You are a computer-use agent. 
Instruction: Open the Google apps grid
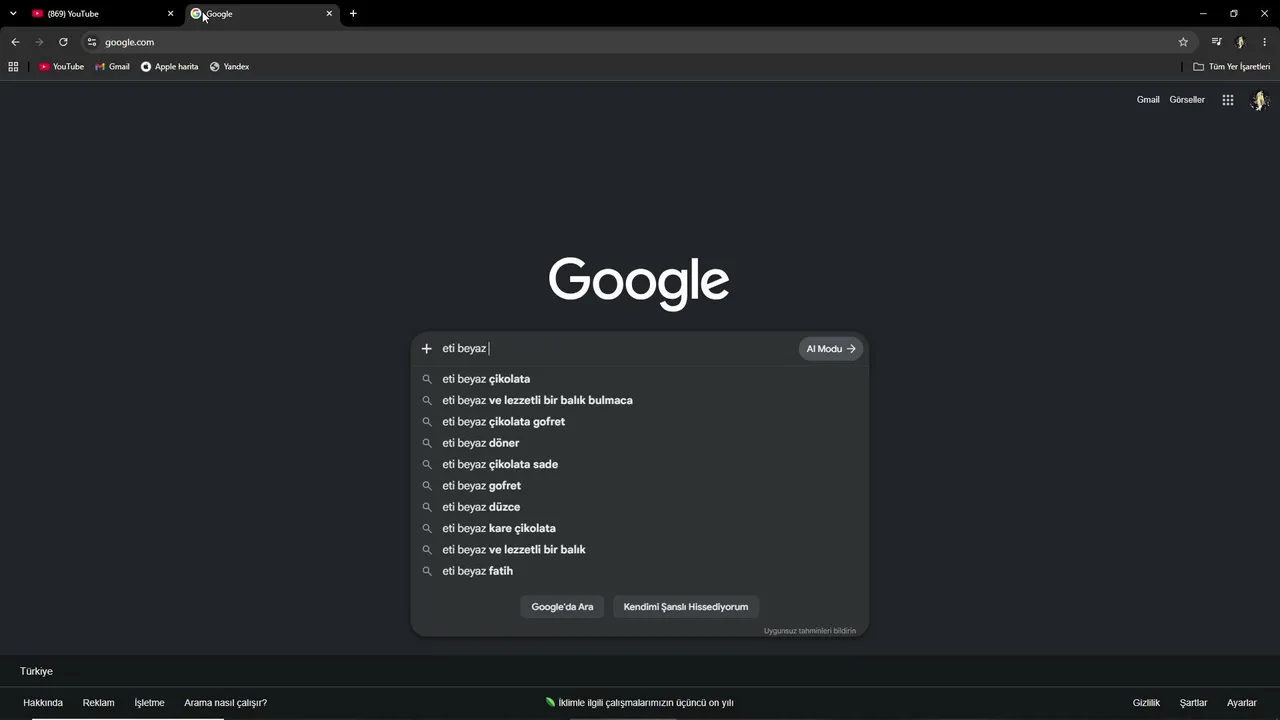1228,100
